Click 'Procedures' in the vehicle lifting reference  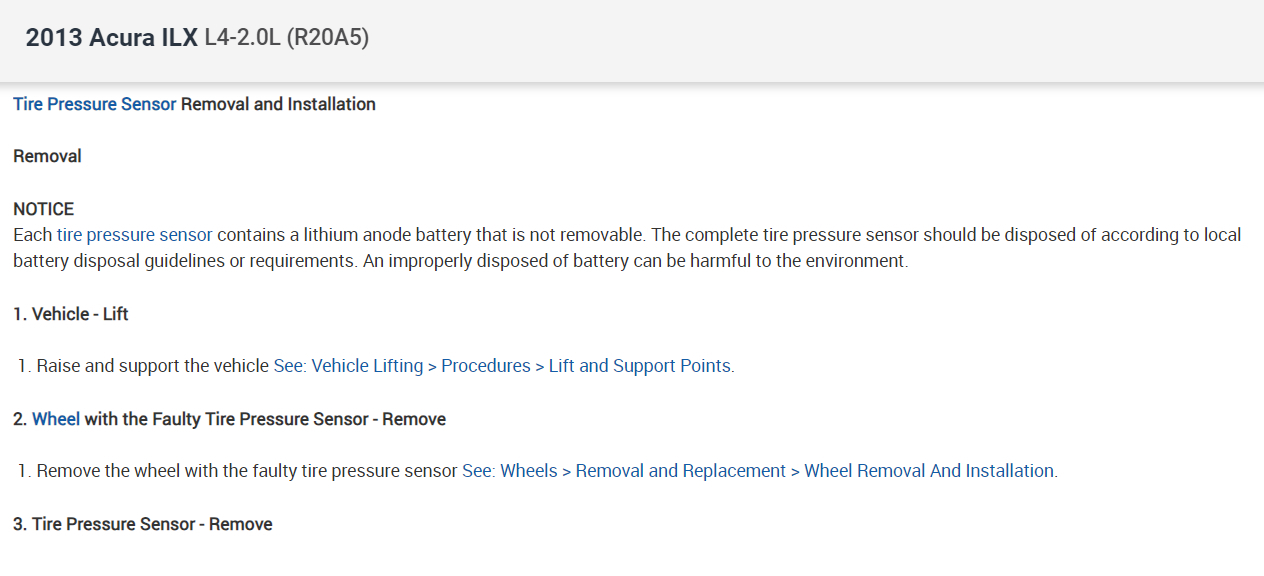tap(485, 366)
